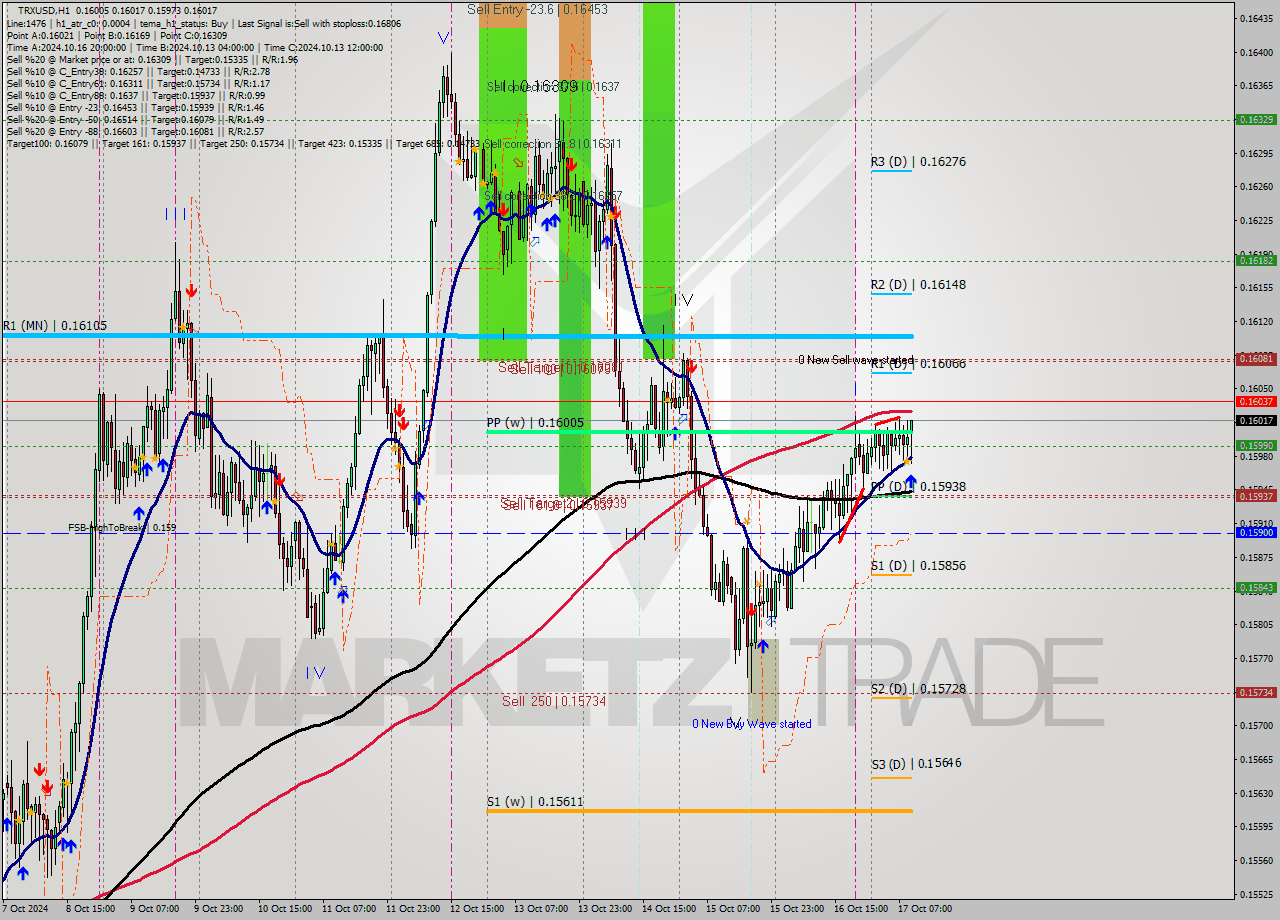This screenshot has height=920, width=1280.
Task: Click the 16 Oct 15:00 time label
Action: [861, 909]
